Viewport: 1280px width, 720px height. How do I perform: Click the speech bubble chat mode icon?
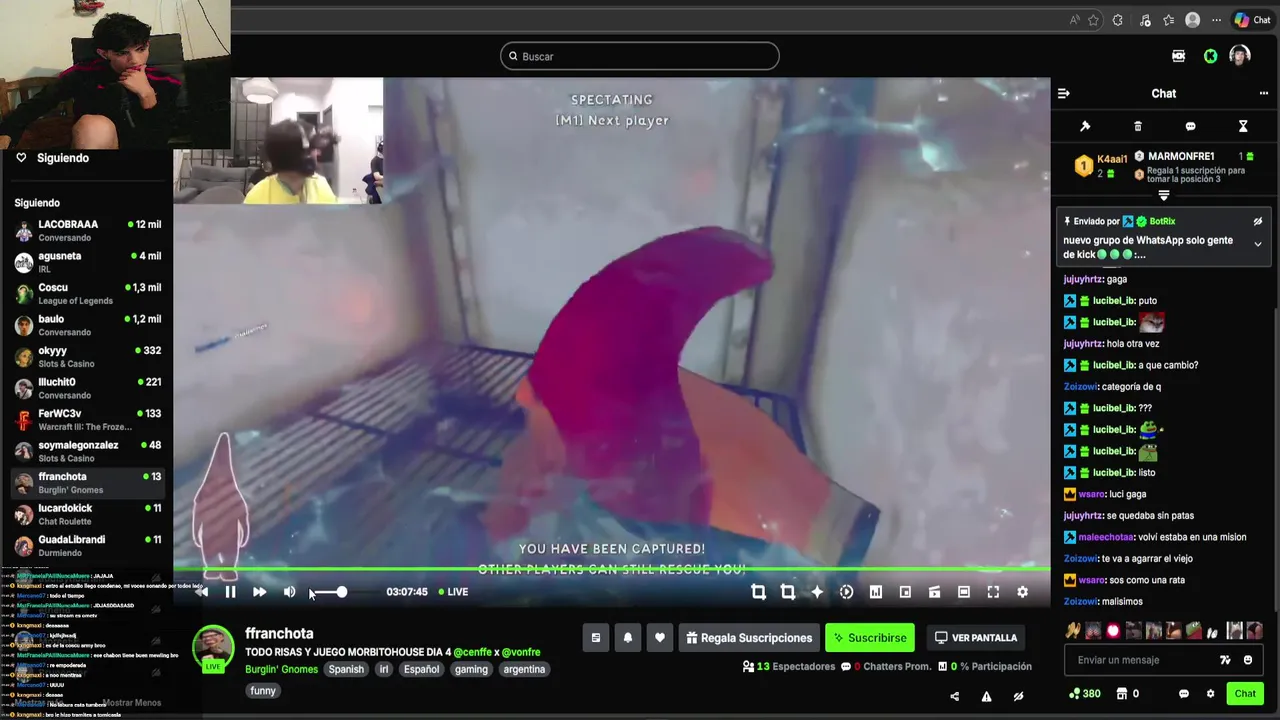pyautogui.click(x=1190, y=126)
